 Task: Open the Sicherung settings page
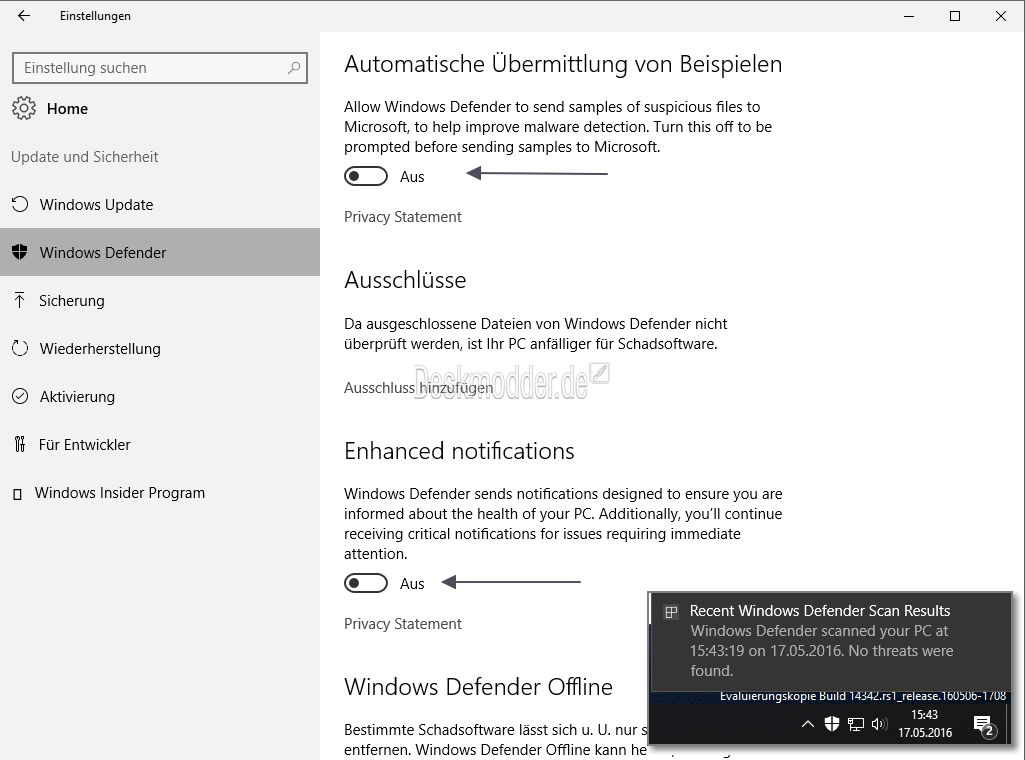pyautogui.click(x=160, y=301)
